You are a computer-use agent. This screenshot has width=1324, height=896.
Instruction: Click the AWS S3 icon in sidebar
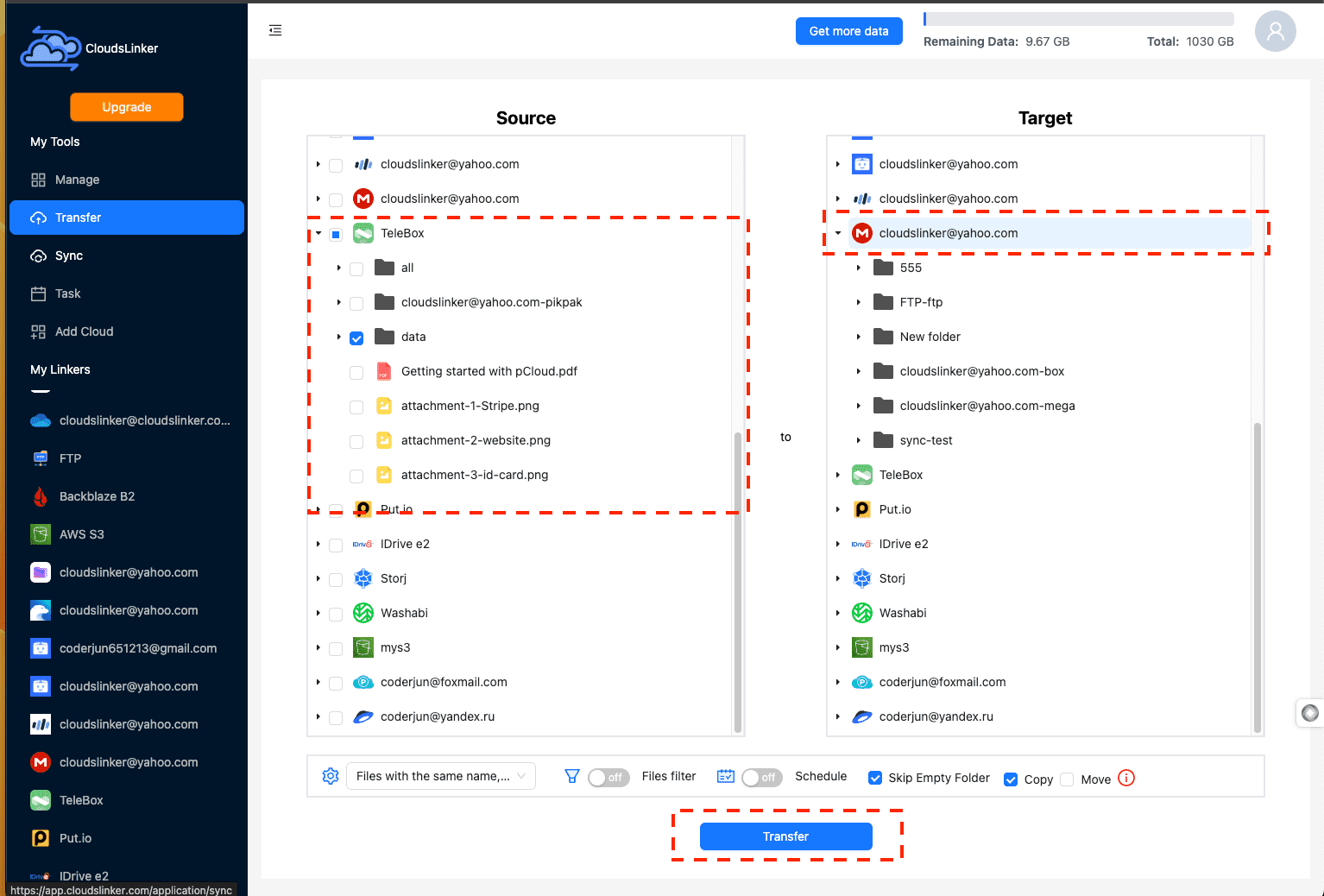click(41, 534)
